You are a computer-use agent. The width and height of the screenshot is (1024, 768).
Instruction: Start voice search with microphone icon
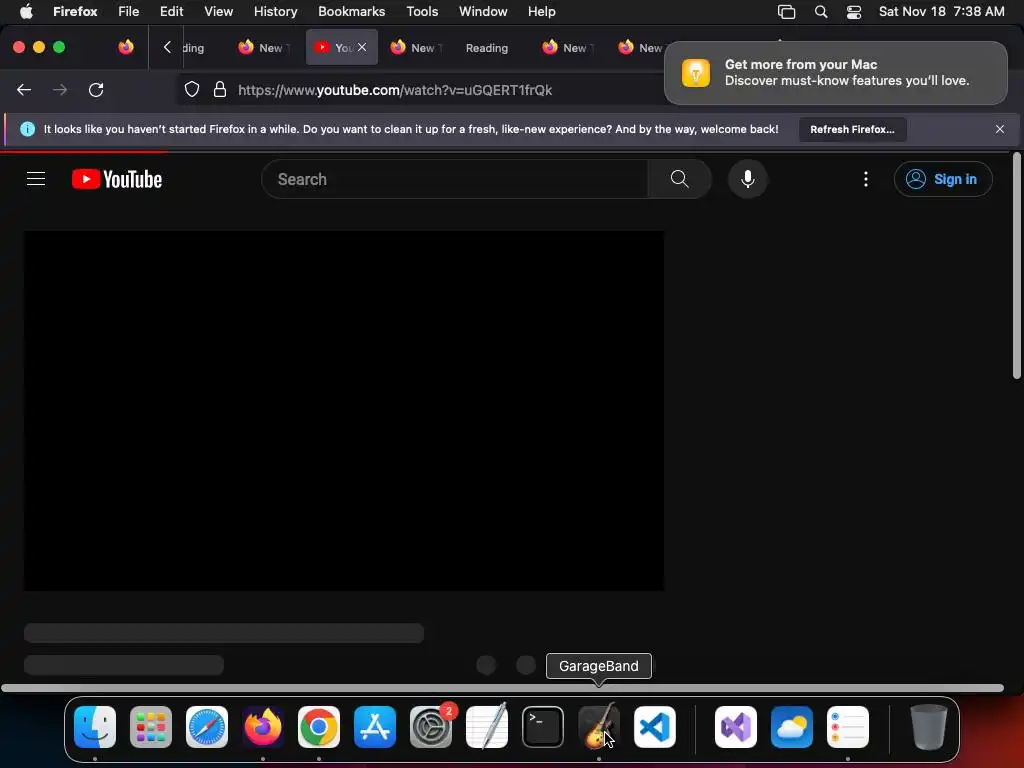pyautogui.click(x=748, y=179)
